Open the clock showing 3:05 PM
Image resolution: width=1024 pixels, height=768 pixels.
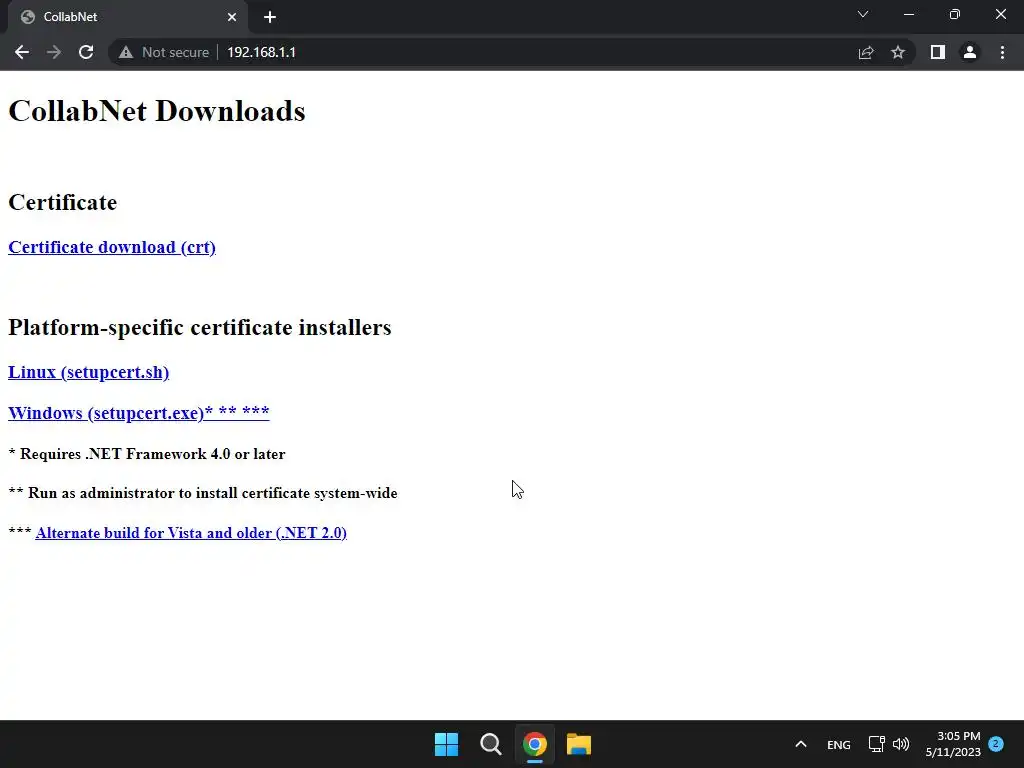coord(953,744)
